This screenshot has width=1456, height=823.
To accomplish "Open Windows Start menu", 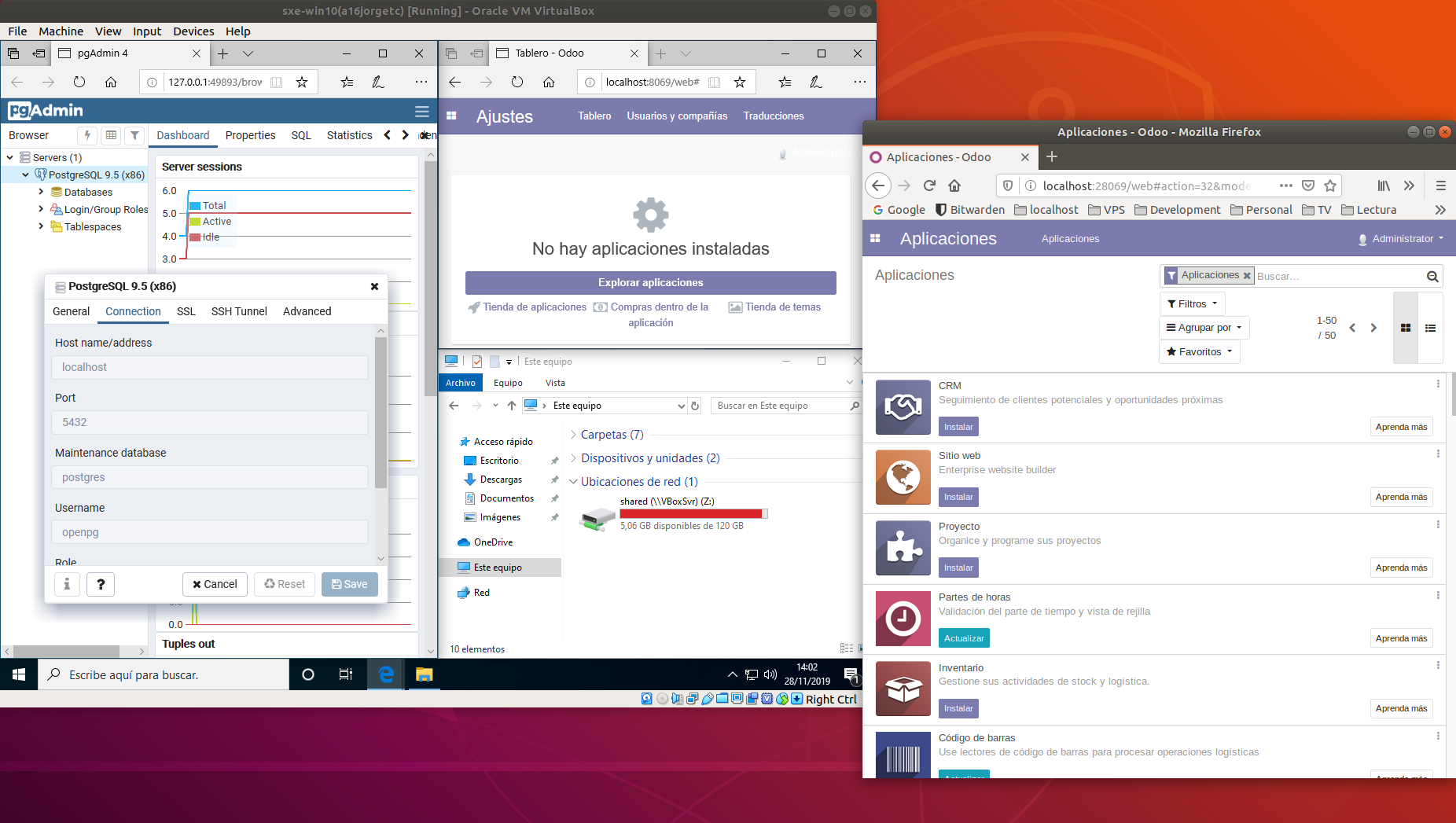I will pyautogui.click(x=19, y=674).
